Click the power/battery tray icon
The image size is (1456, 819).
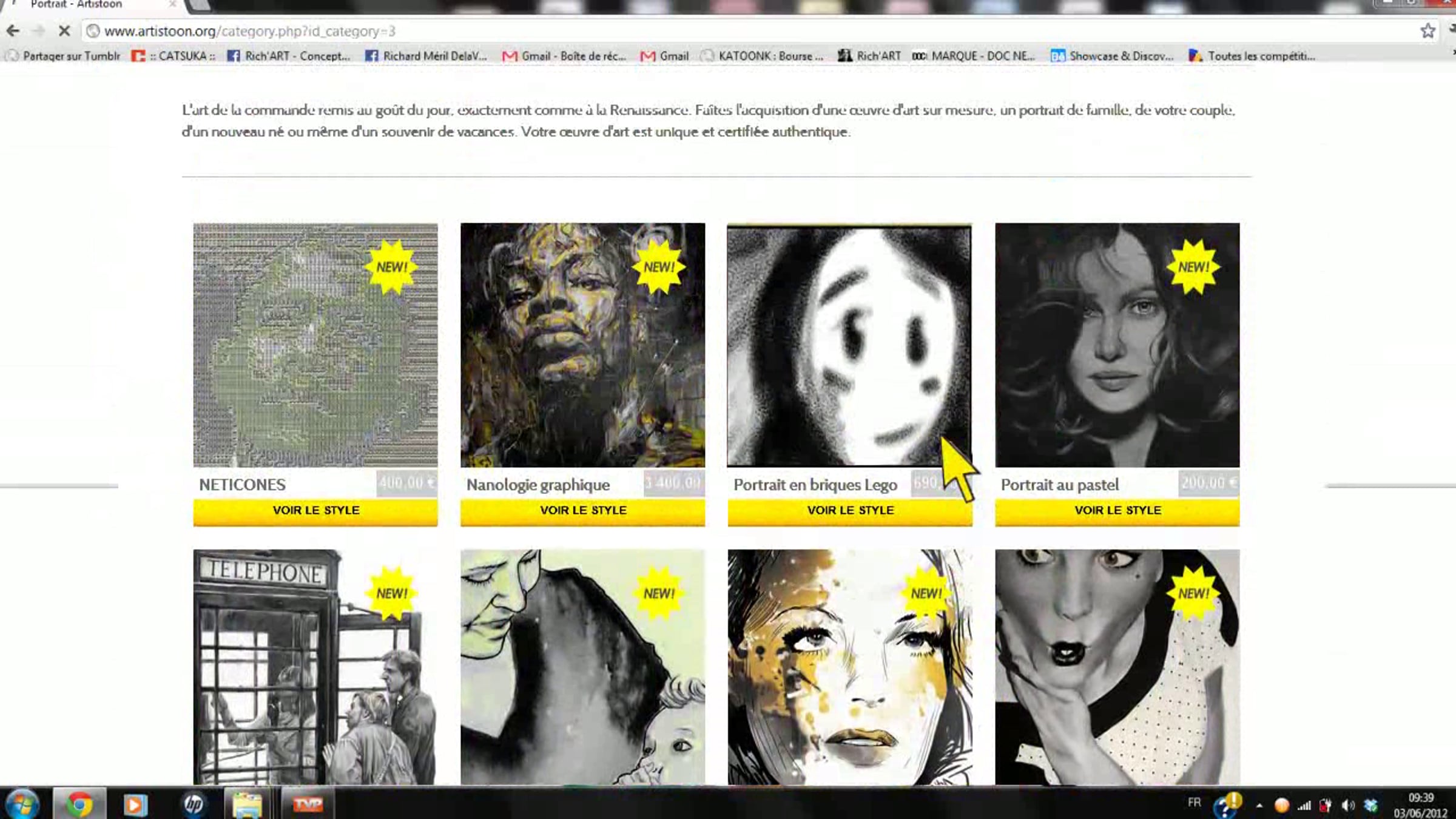point(1326,805)
